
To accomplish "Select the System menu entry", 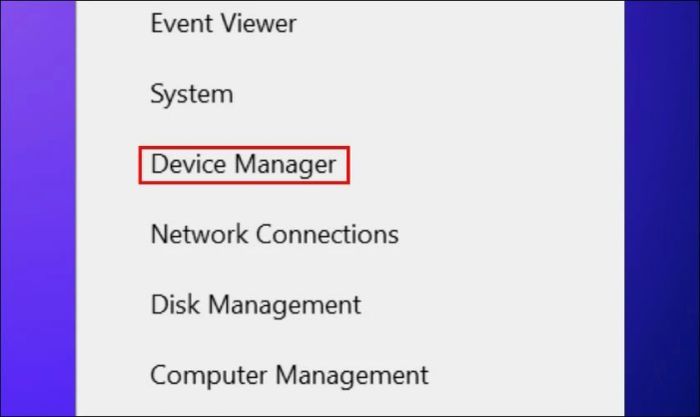I will point(191,95).
